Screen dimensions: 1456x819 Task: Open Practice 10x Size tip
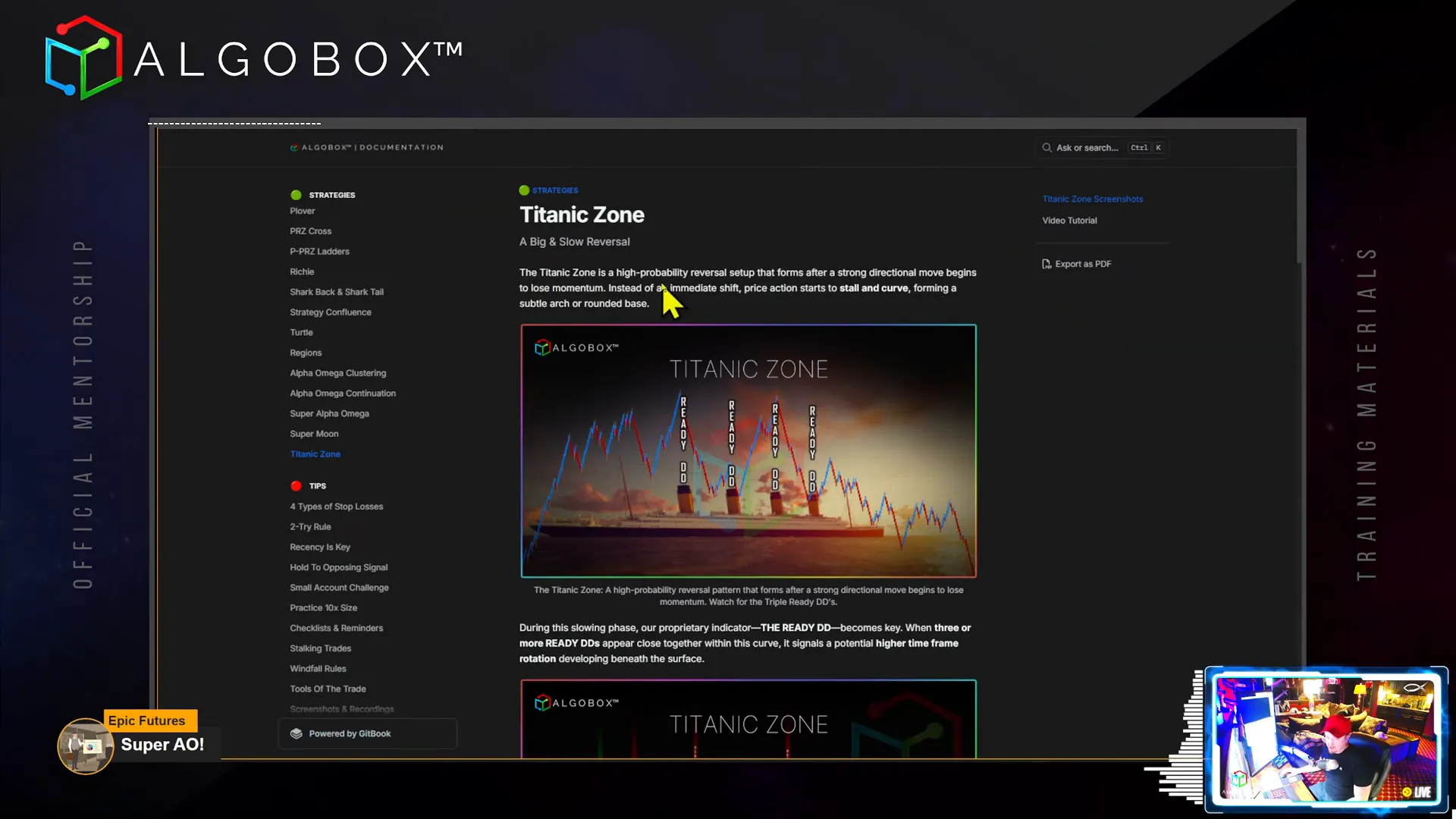[323, 608]
